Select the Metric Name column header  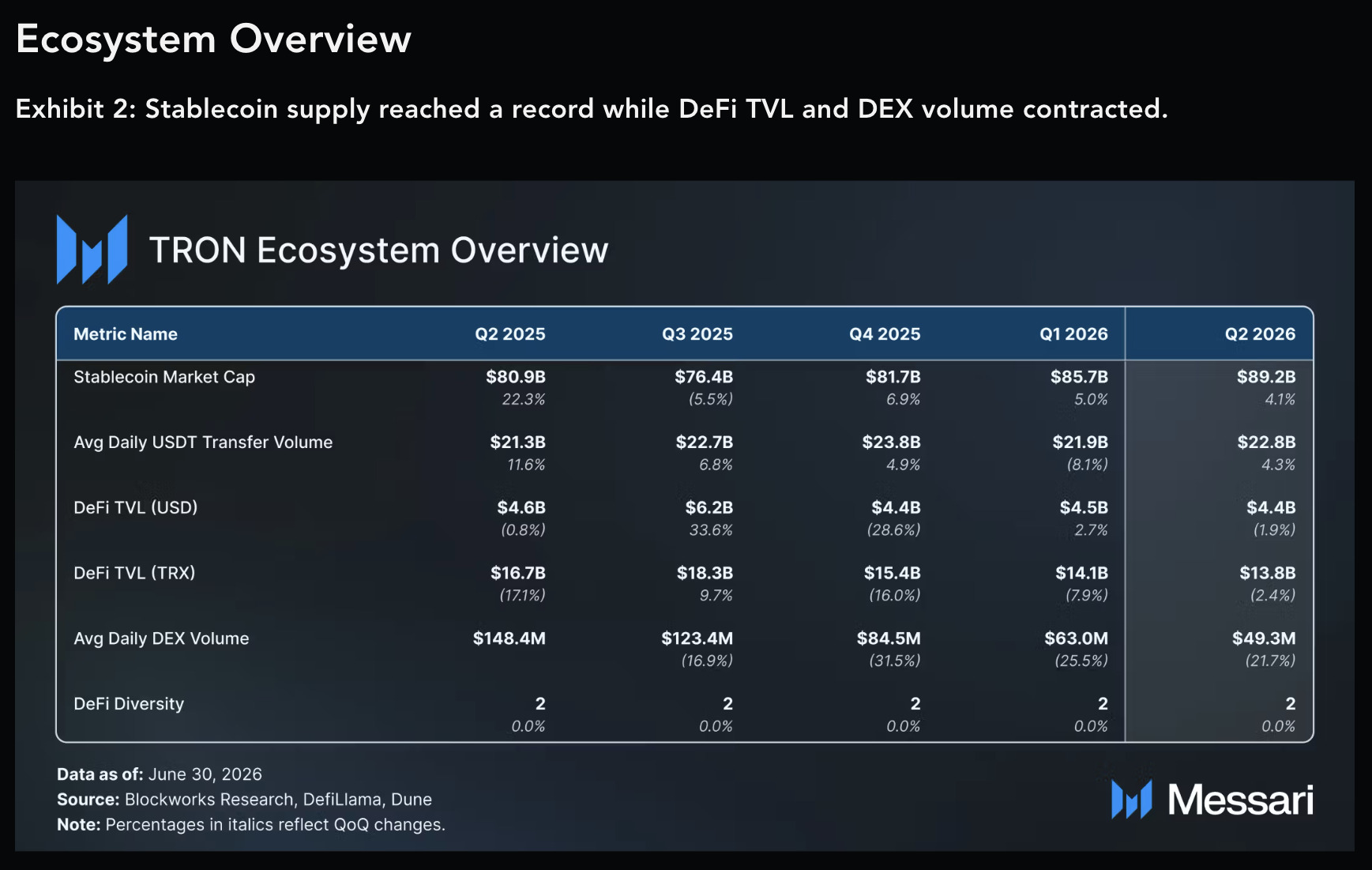coord(126,334)
